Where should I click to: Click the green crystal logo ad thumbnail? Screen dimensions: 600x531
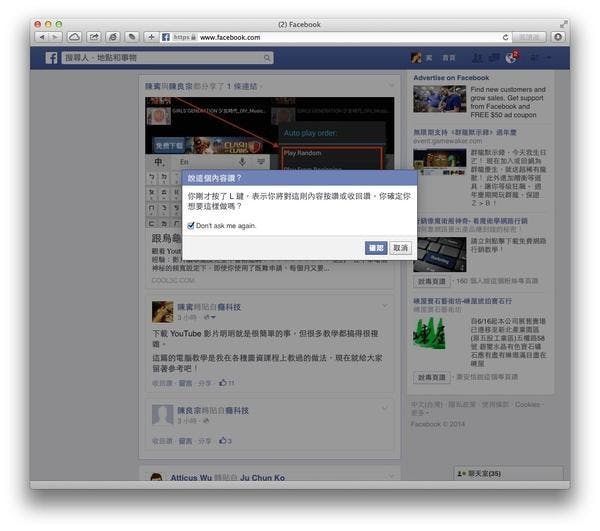pyautogui.click(x=429, y=334)
